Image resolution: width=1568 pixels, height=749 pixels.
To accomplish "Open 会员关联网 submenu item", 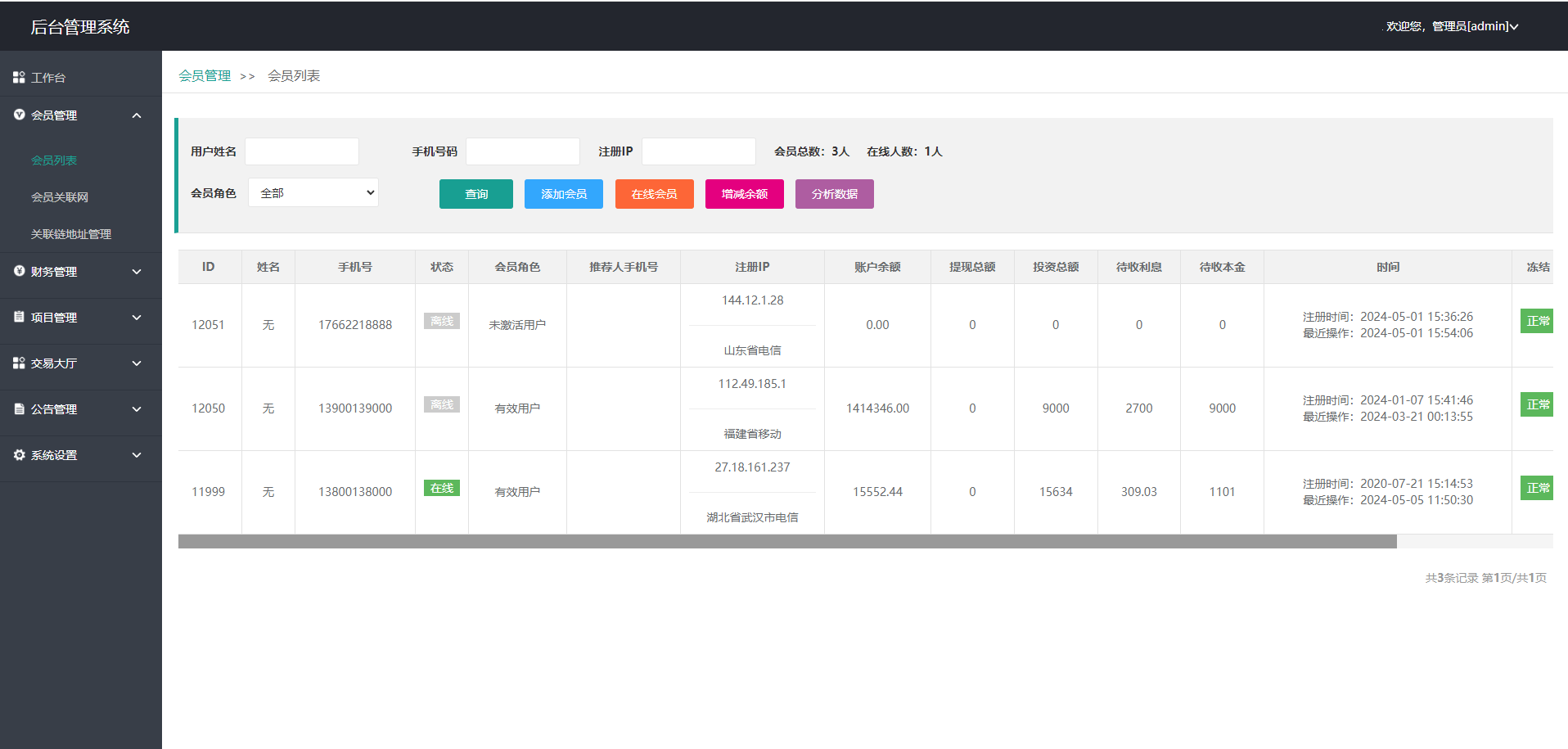I will pos(60,197).
